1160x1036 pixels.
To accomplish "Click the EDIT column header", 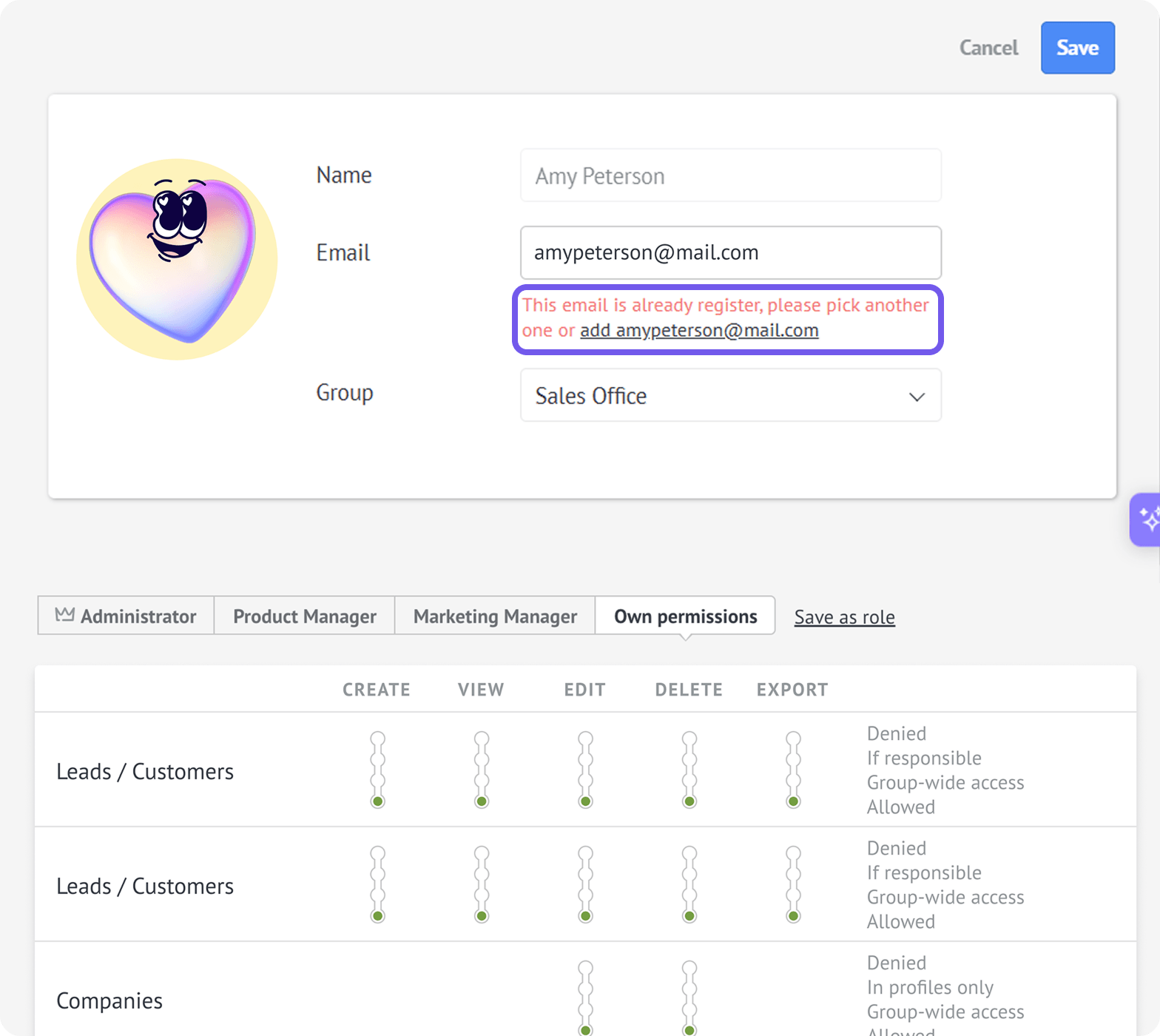I will point(585,690).
